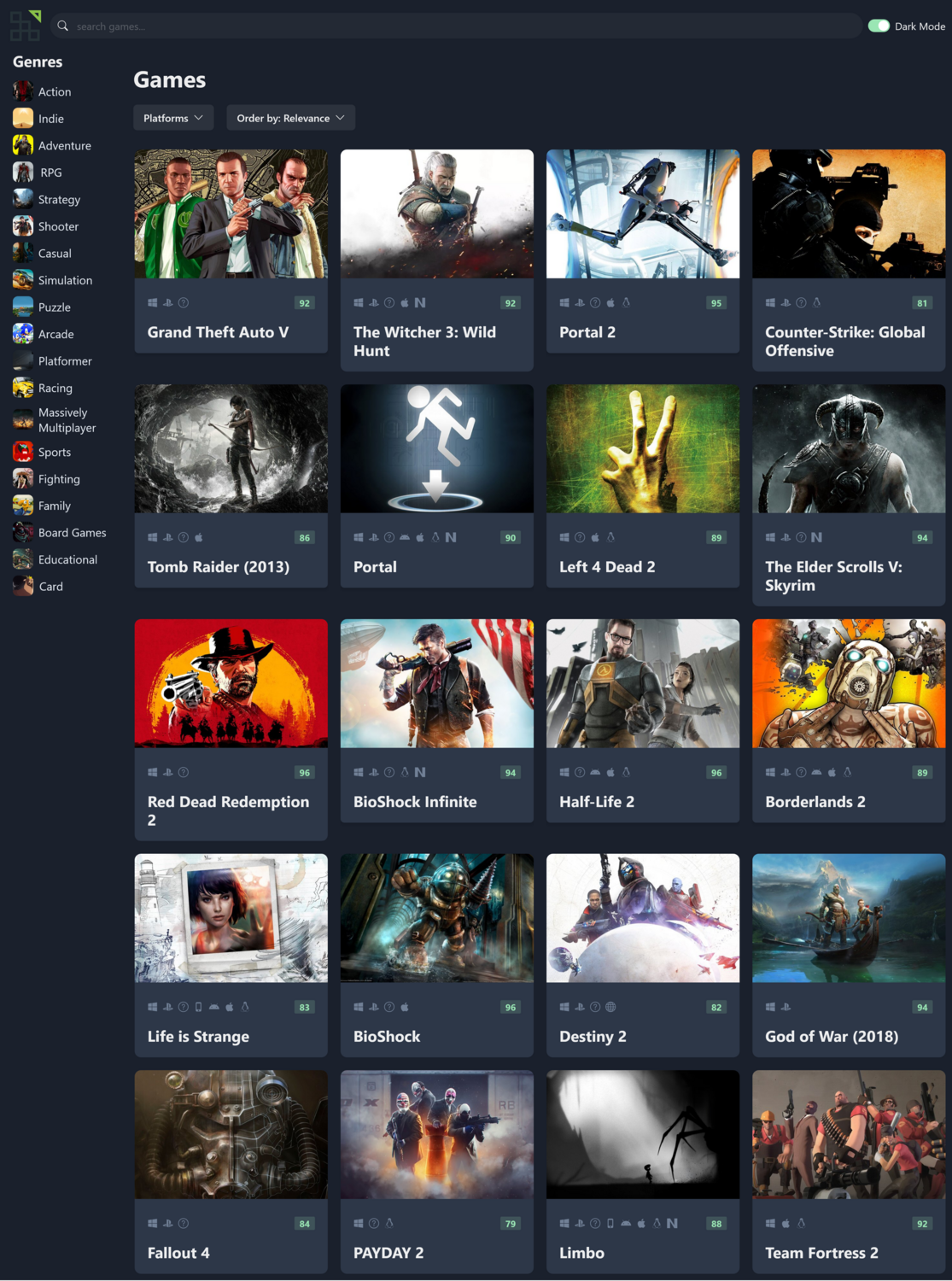This screenshot has height=1281, width=952.
Task: Open the Platforms dropdown
Action: point(173,118)
